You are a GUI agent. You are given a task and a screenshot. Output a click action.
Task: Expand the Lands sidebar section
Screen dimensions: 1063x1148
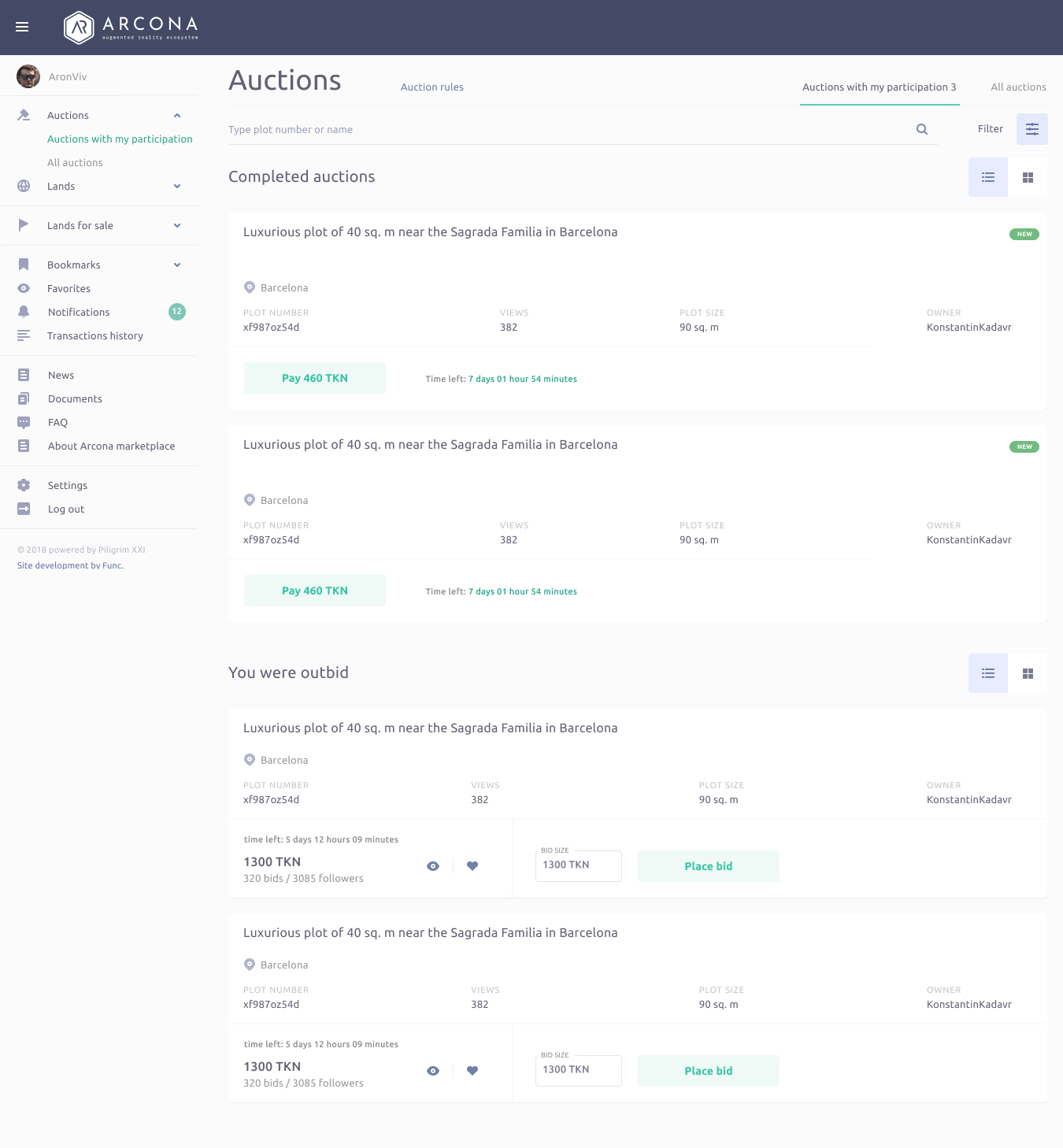point(177,187)
